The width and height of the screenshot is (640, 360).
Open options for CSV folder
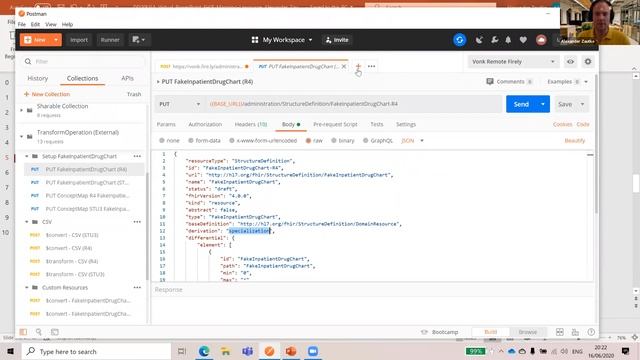pos(137,222)
